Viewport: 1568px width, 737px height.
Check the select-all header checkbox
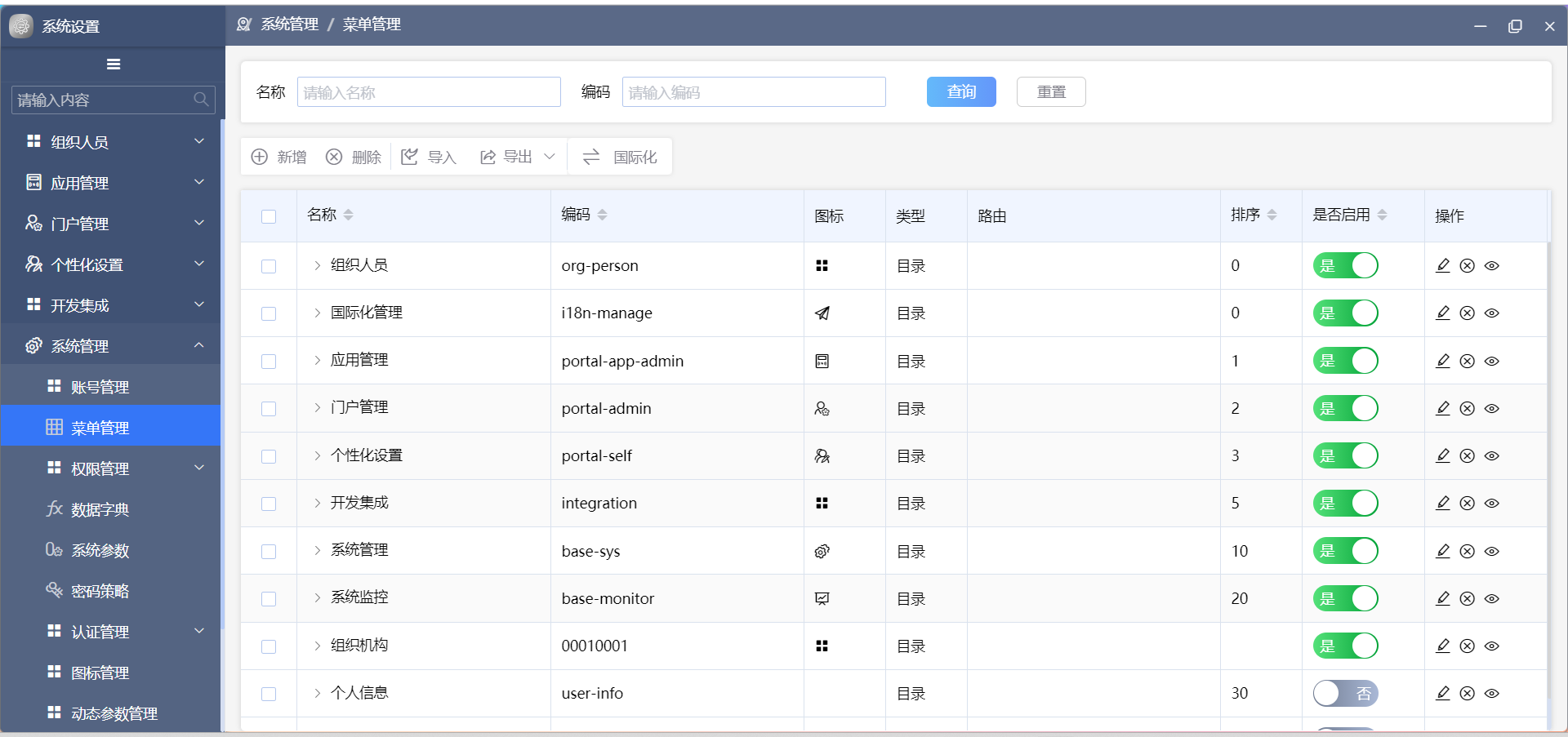(269, 216)
